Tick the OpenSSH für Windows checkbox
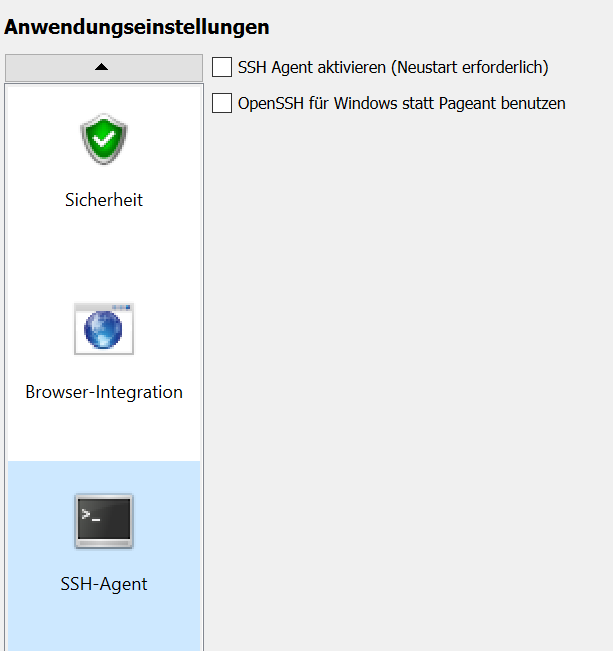Viewport: 613px width, 651px height. tap(222, 103)
